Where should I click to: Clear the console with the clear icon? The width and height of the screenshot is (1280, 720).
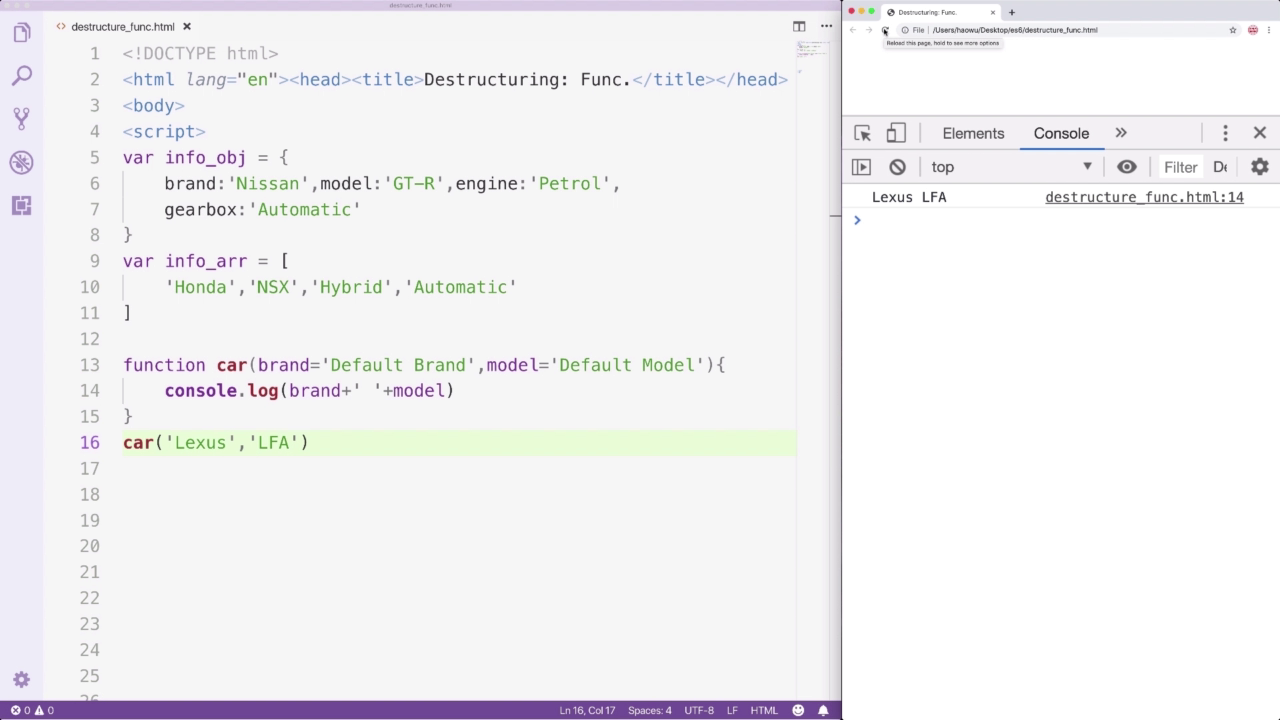[x=897, y=167]
